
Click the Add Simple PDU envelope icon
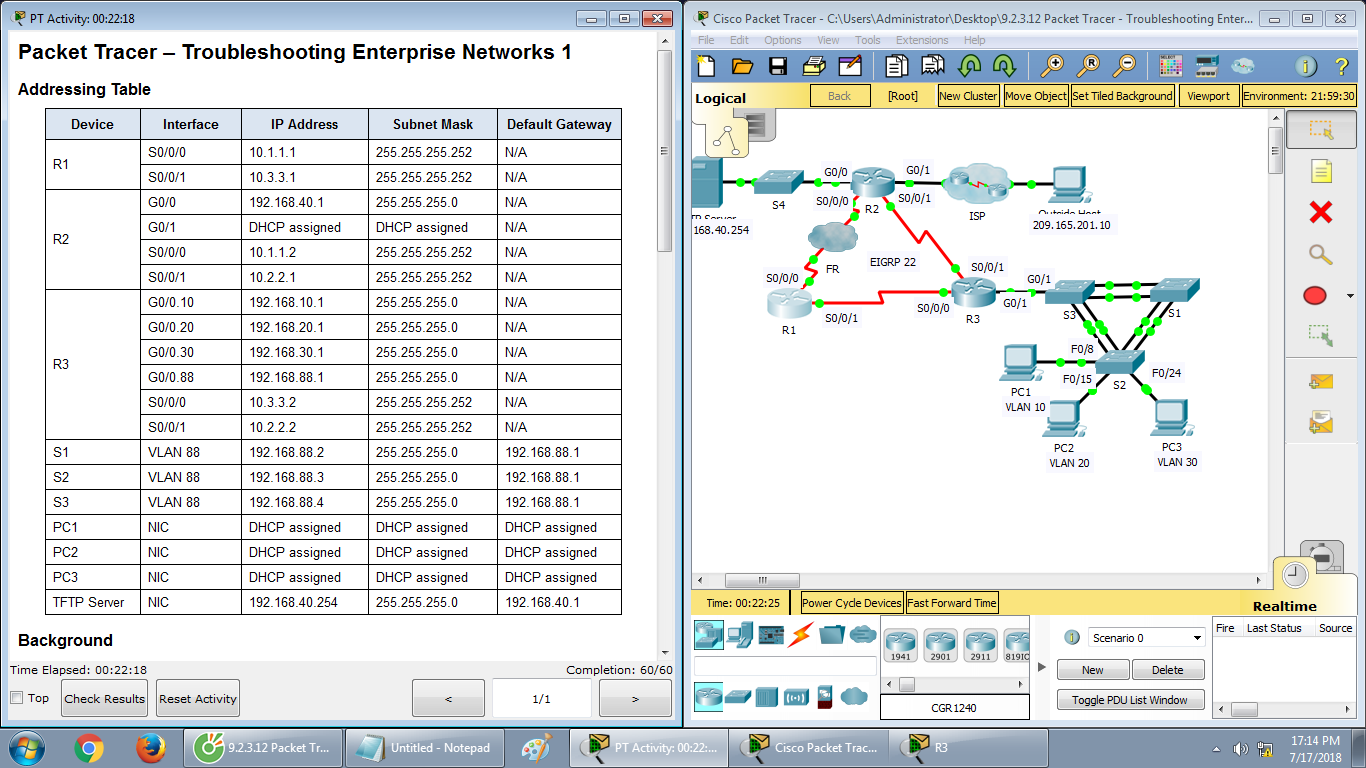pyautogui.click(x=1321, y=381)
